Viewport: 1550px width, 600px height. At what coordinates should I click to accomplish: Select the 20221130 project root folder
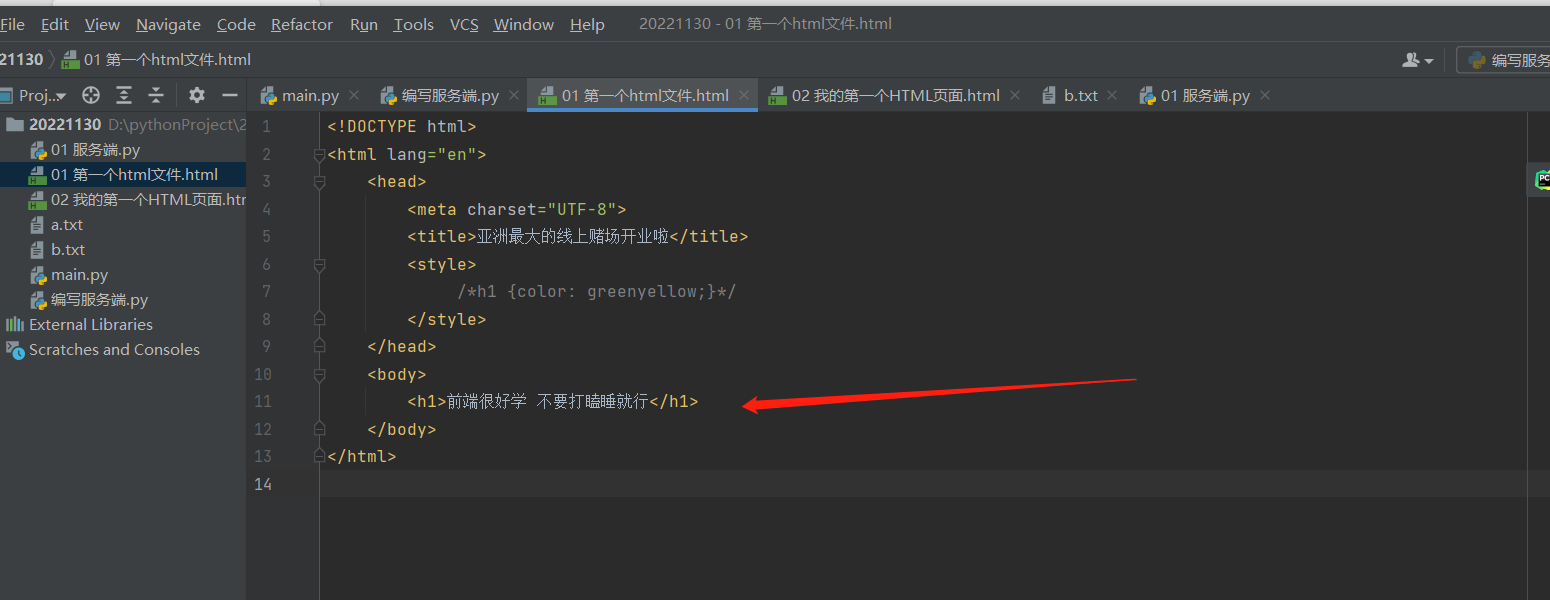pyautogui.click(x=123, y=125)
